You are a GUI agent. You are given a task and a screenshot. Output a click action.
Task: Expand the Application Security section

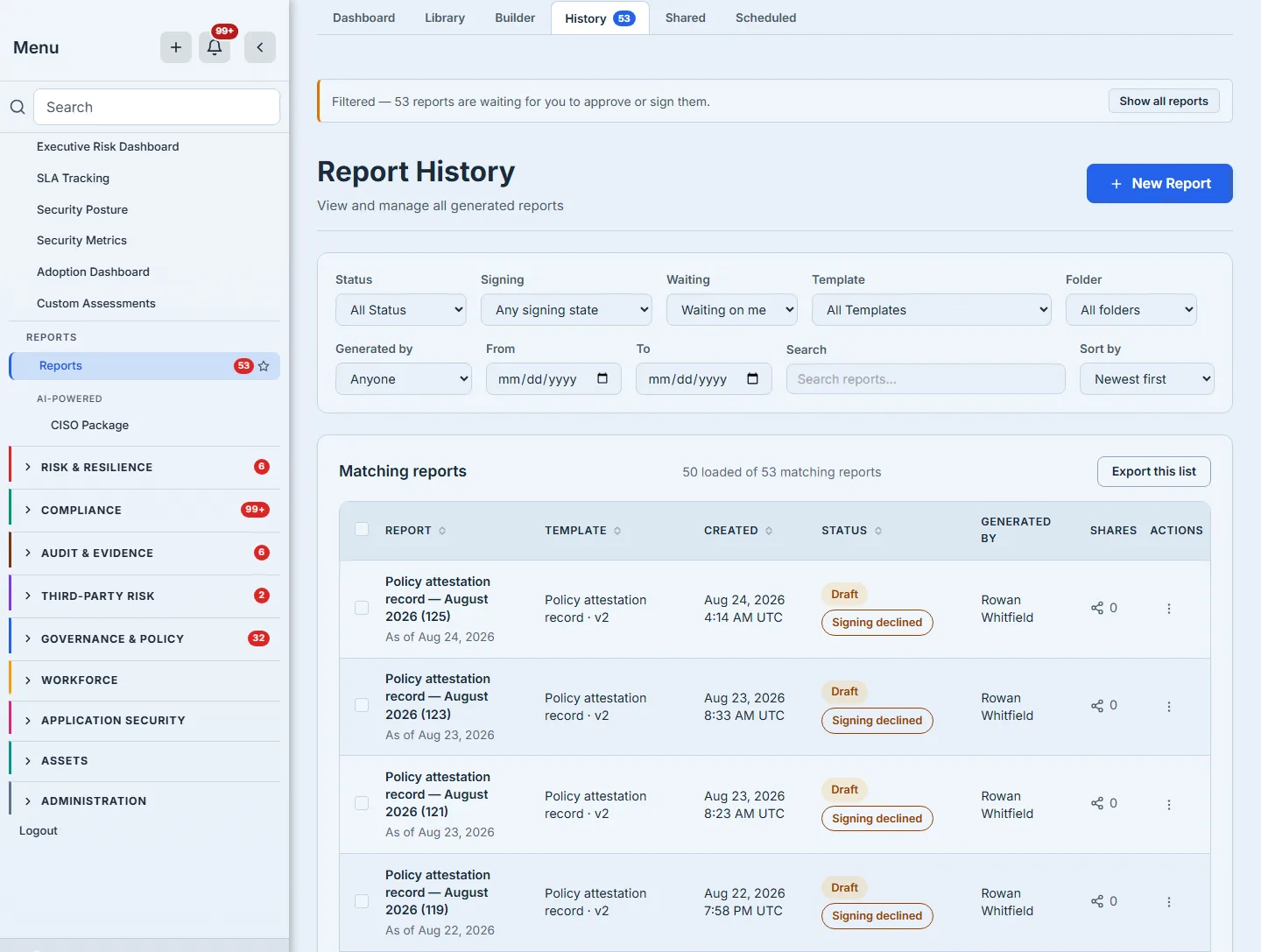[x=144, y=721]
